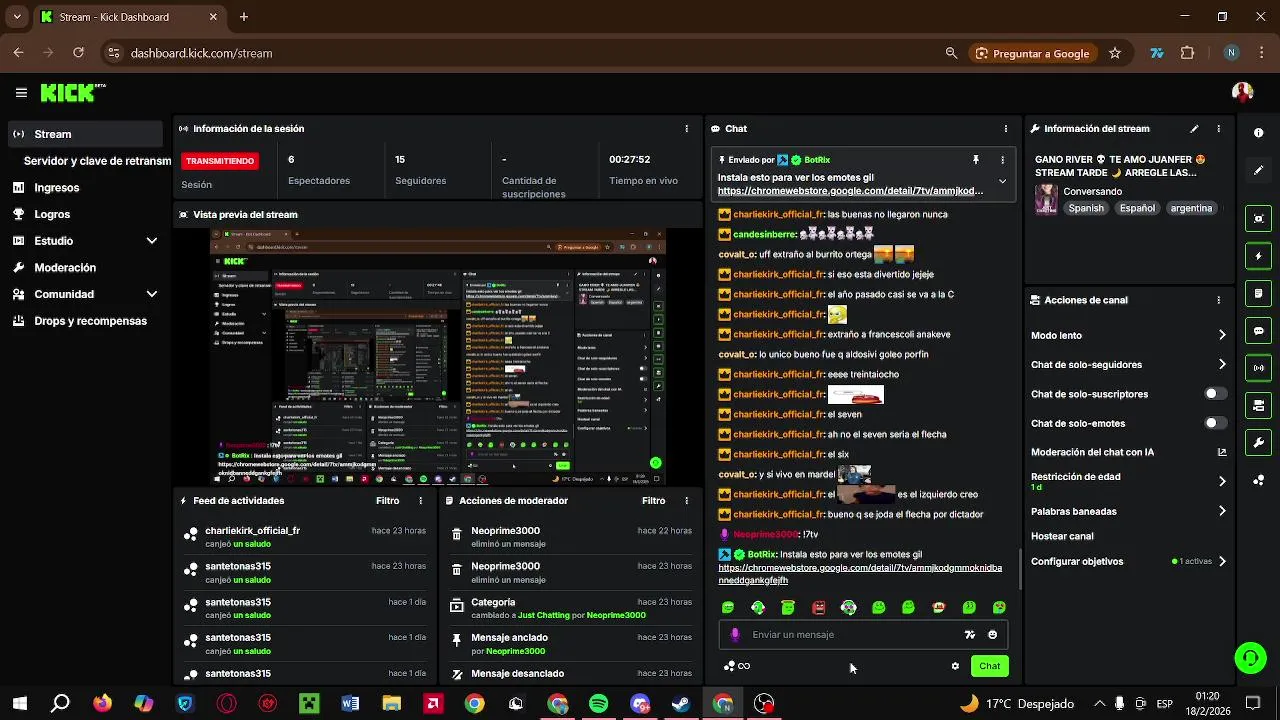The image size is (1280, 720).
Task: Open the Windows Start button
Action: [x=19, y=704]
